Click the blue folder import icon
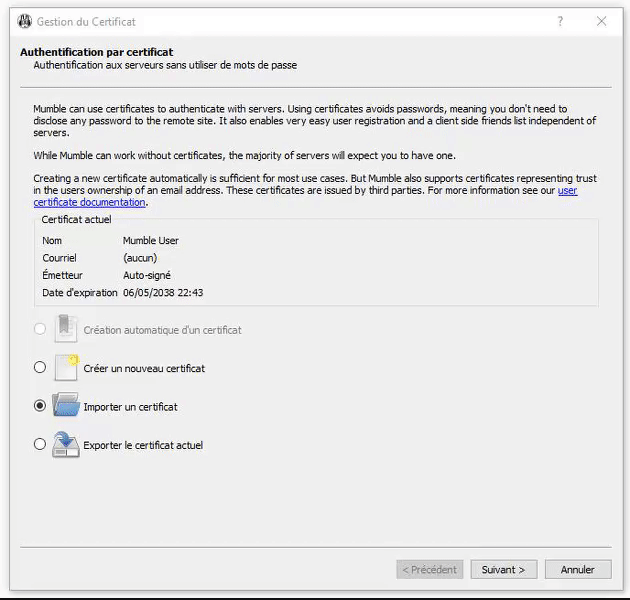This screenshot has width=630, height=600. tap(66, 405)
